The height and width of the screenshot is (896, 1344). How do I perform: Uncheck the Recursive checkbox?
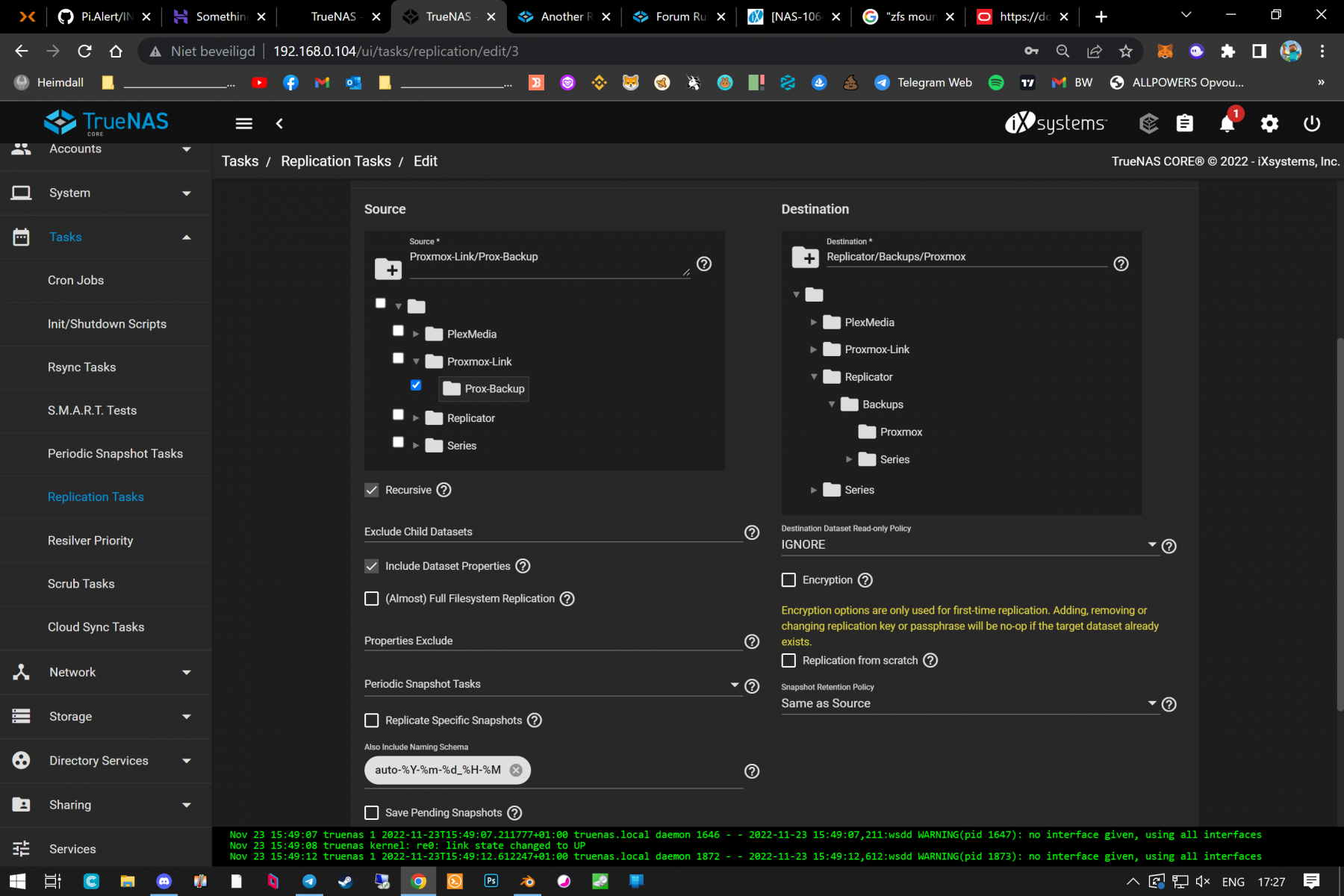[371, 490]
